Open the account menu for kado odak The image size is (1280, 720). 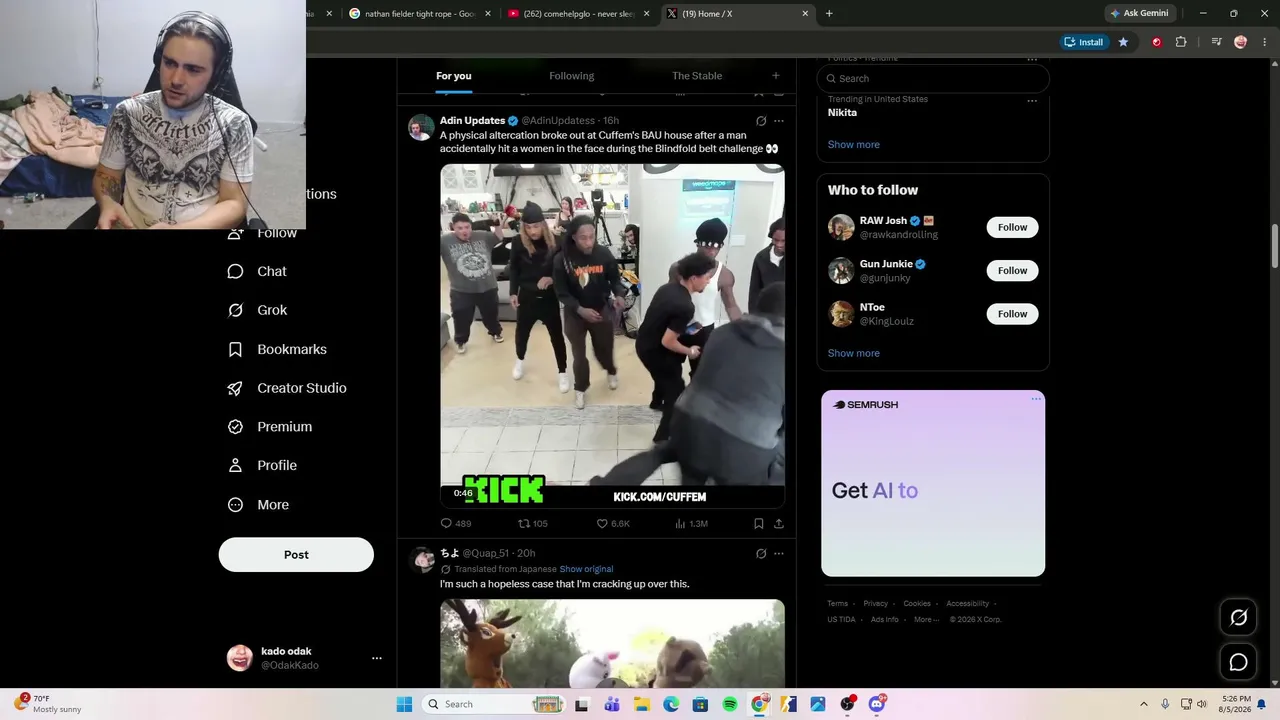(377, 658)
